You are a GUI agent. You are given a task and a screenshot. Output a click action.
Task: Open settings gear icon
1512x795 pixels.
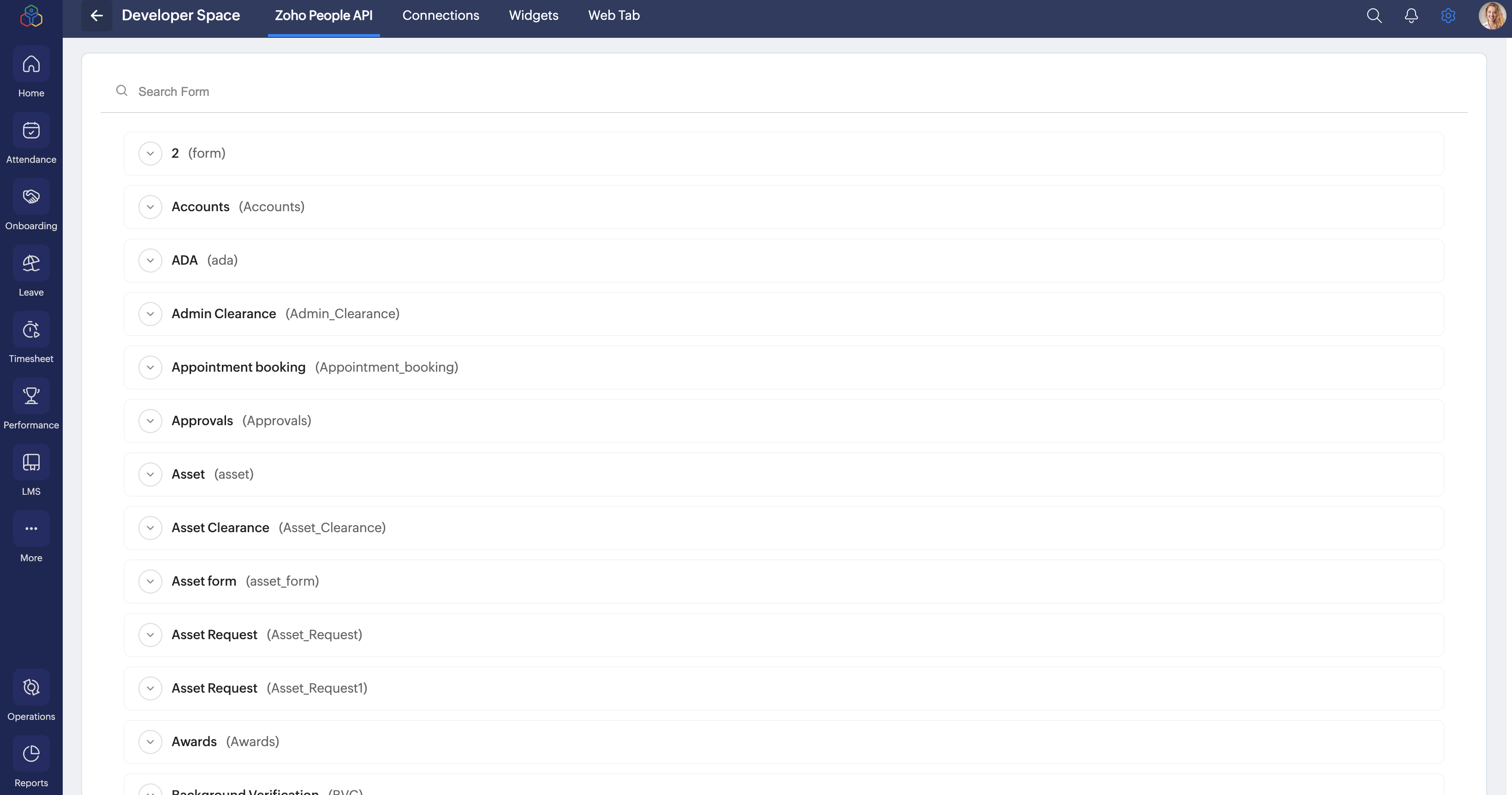(x=1448, y=16)
